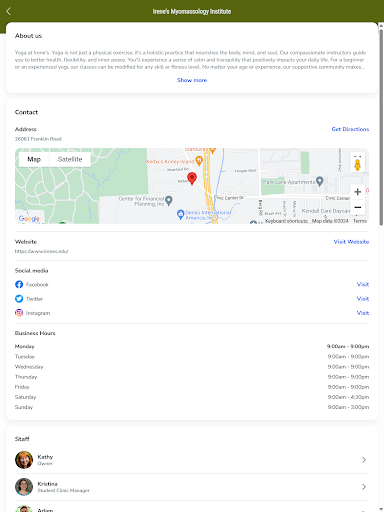Select the red location pin on map
The image size is (384, 512).
point(192,178)
